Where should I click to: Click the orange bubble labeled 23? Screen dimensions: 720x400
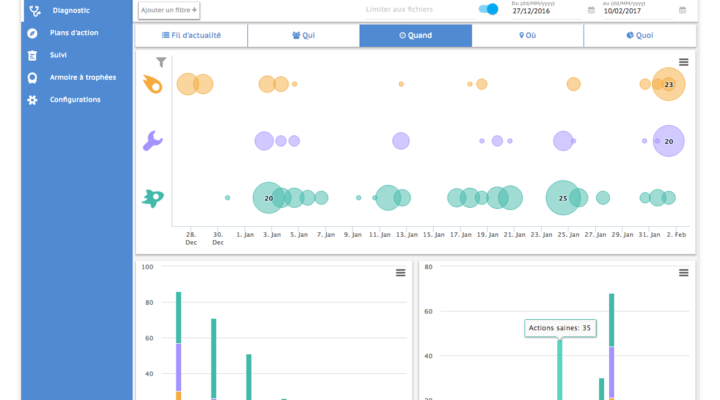pyautogui.click(x=668, y=85)
